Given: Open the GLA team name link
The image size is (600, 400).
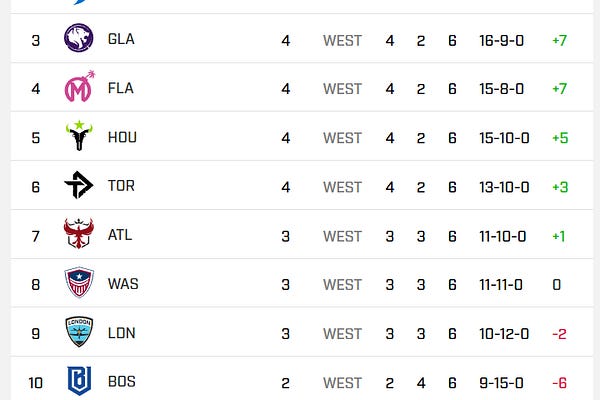Looking at the screenshot, I should click(121, 39).
